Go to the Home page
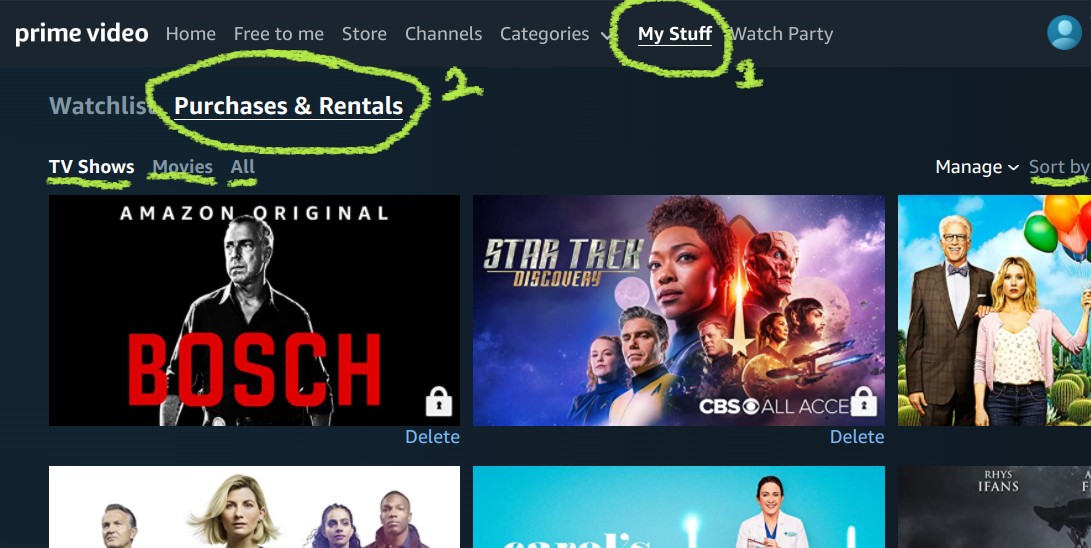 [x=190, y=34]
